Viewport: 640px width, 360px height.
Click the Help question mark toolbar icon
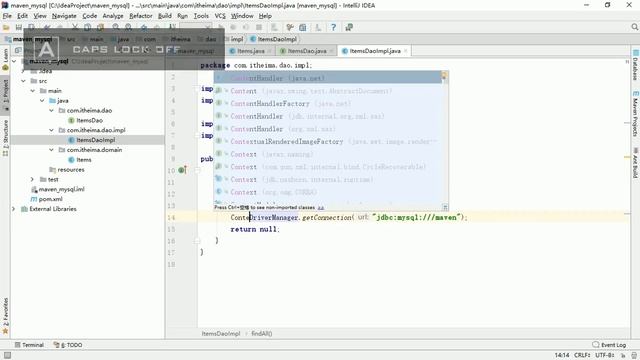tap(333, 27)
